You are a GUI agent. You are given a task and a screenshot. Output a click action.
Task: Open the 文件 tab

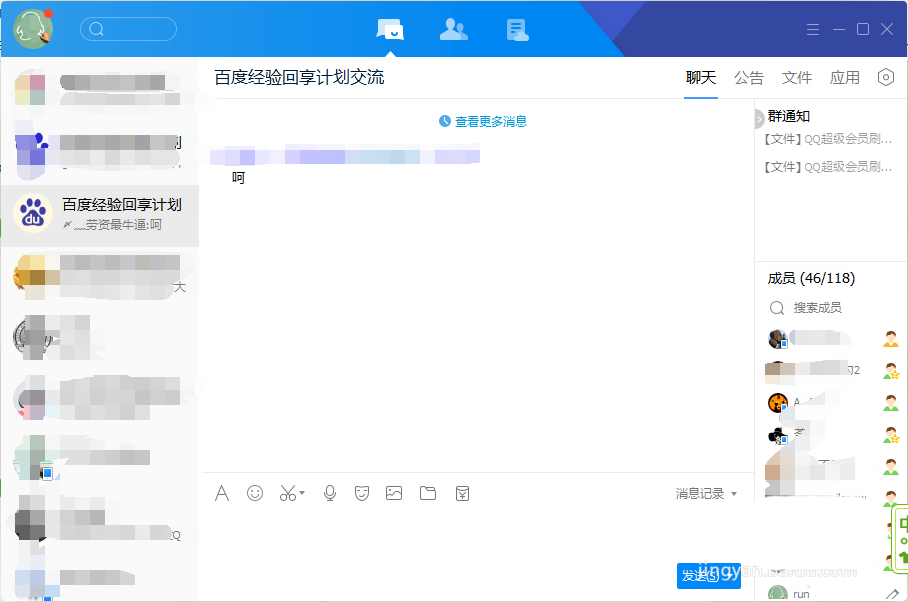[797, 78]
